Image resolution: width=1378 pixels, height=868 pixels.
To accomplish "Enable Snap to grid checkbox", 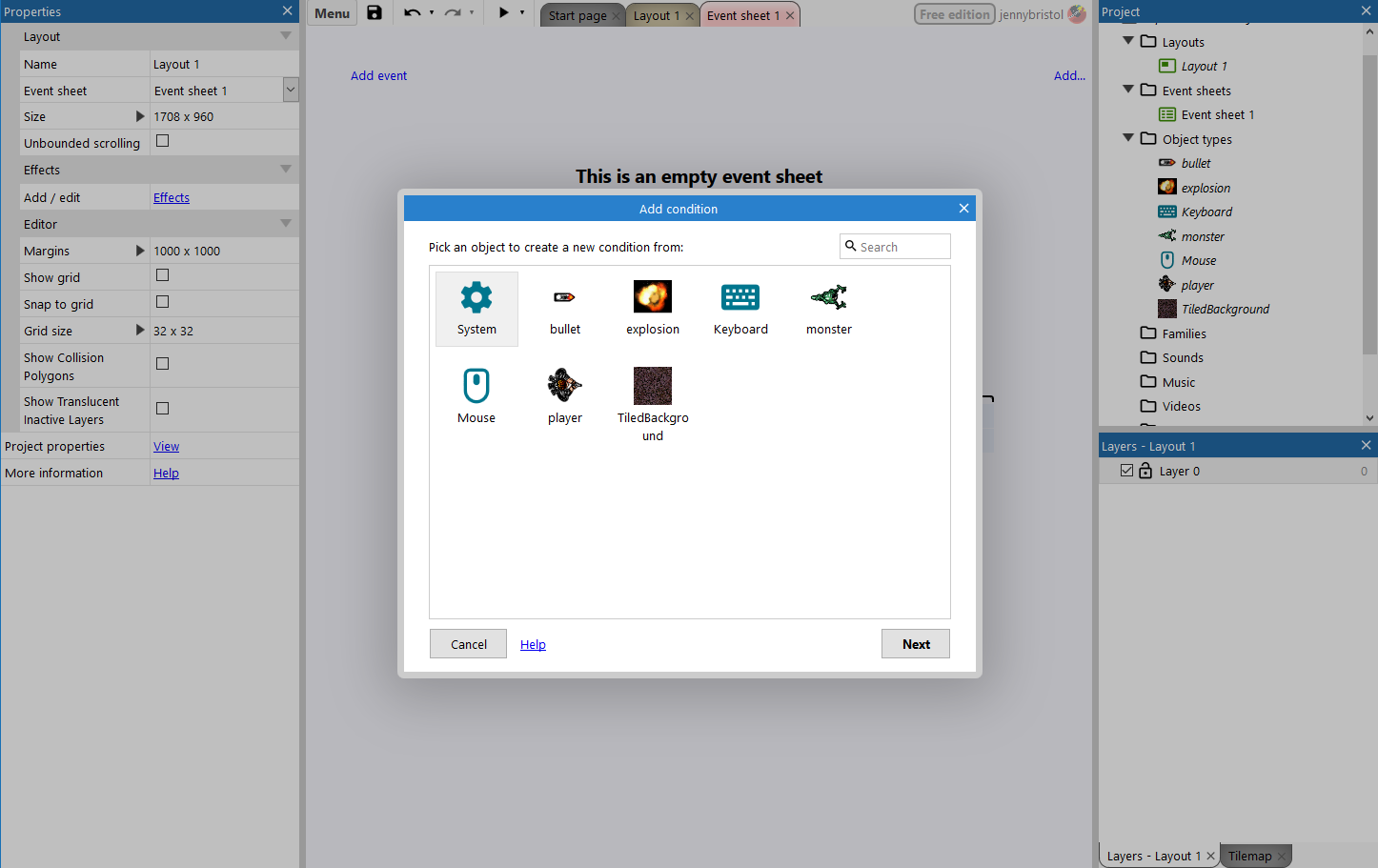I will (x=163, y=302).
